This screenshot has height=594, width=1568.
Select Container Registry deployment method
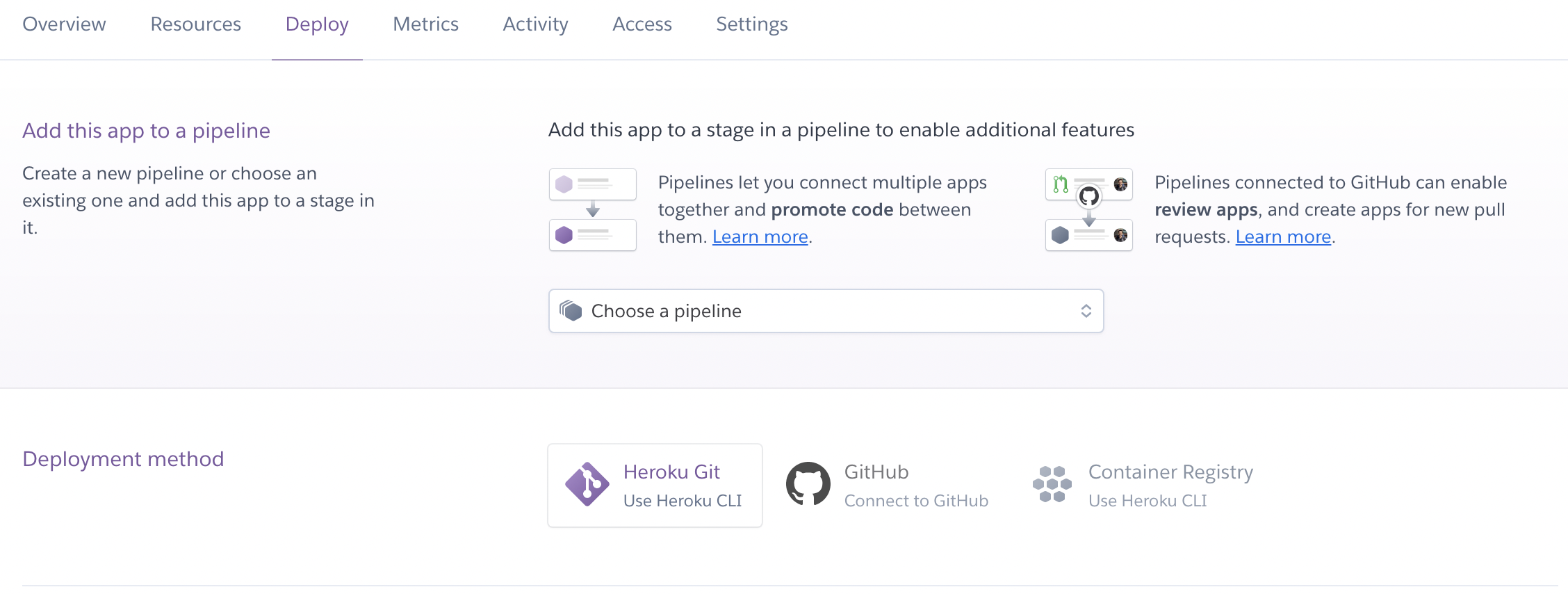click(x=1170, y=485)
